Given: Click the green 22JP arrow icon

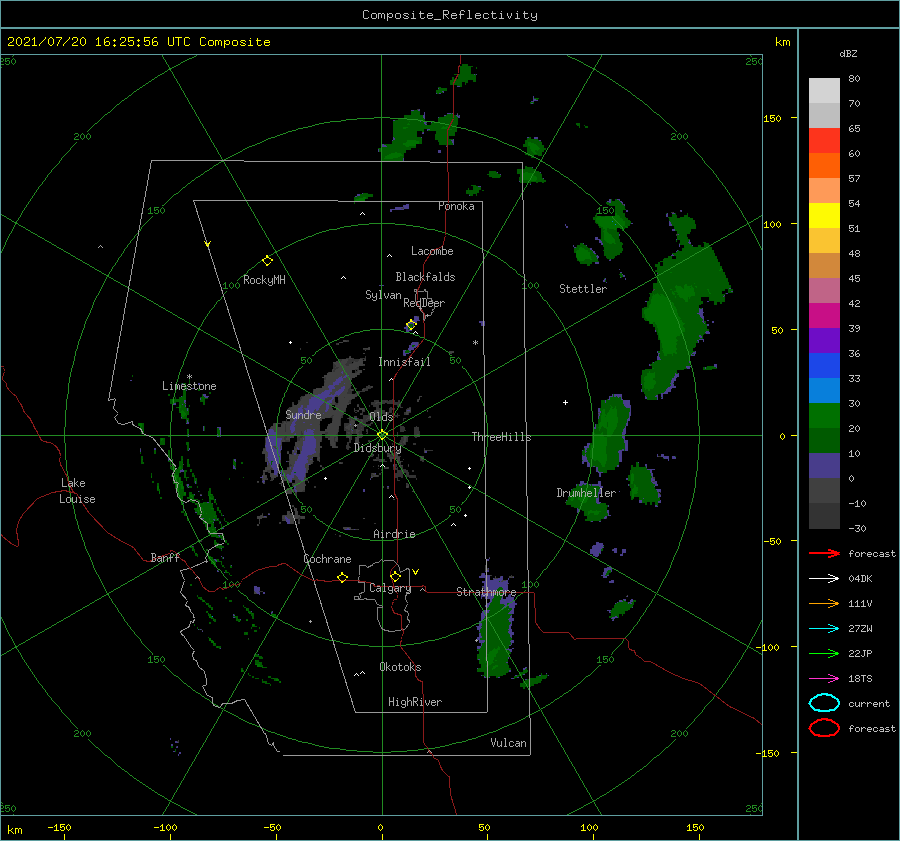Looking at the screenshot, I should [824, 653].
